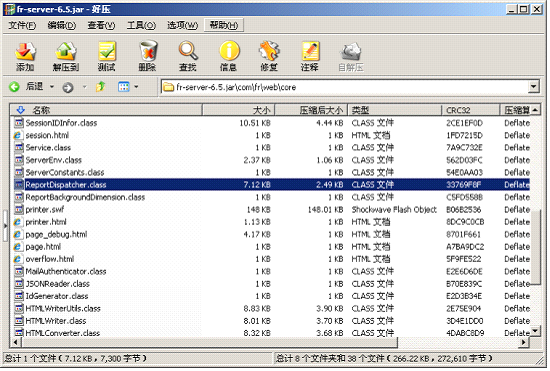The width and height of the screenshot is (550, 371).
Task: Click the Shockwave Flash Object type cell
Action: click(394, 210)
